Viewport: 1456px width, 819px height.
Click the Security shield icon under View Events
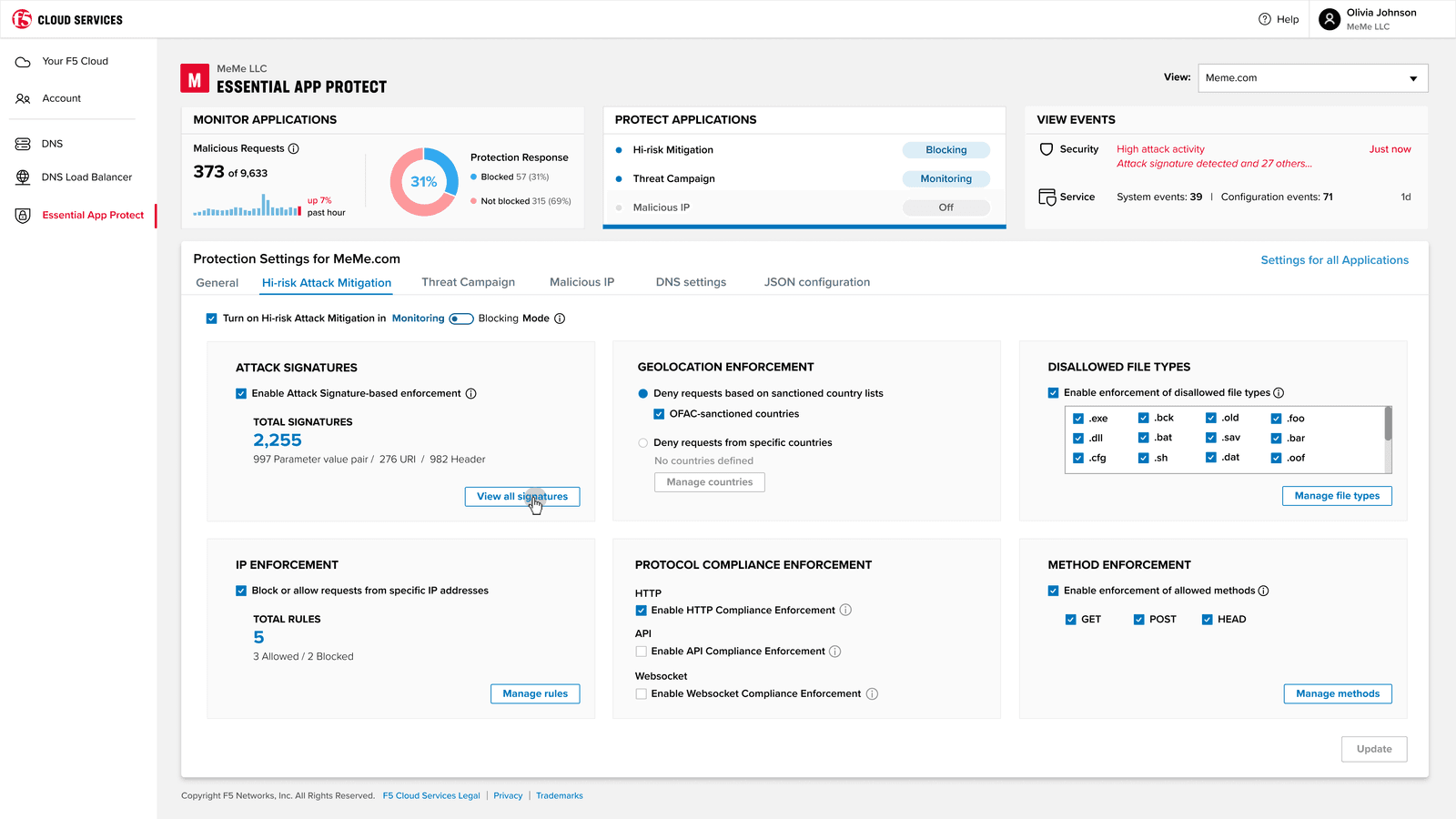click(1045, 149)
